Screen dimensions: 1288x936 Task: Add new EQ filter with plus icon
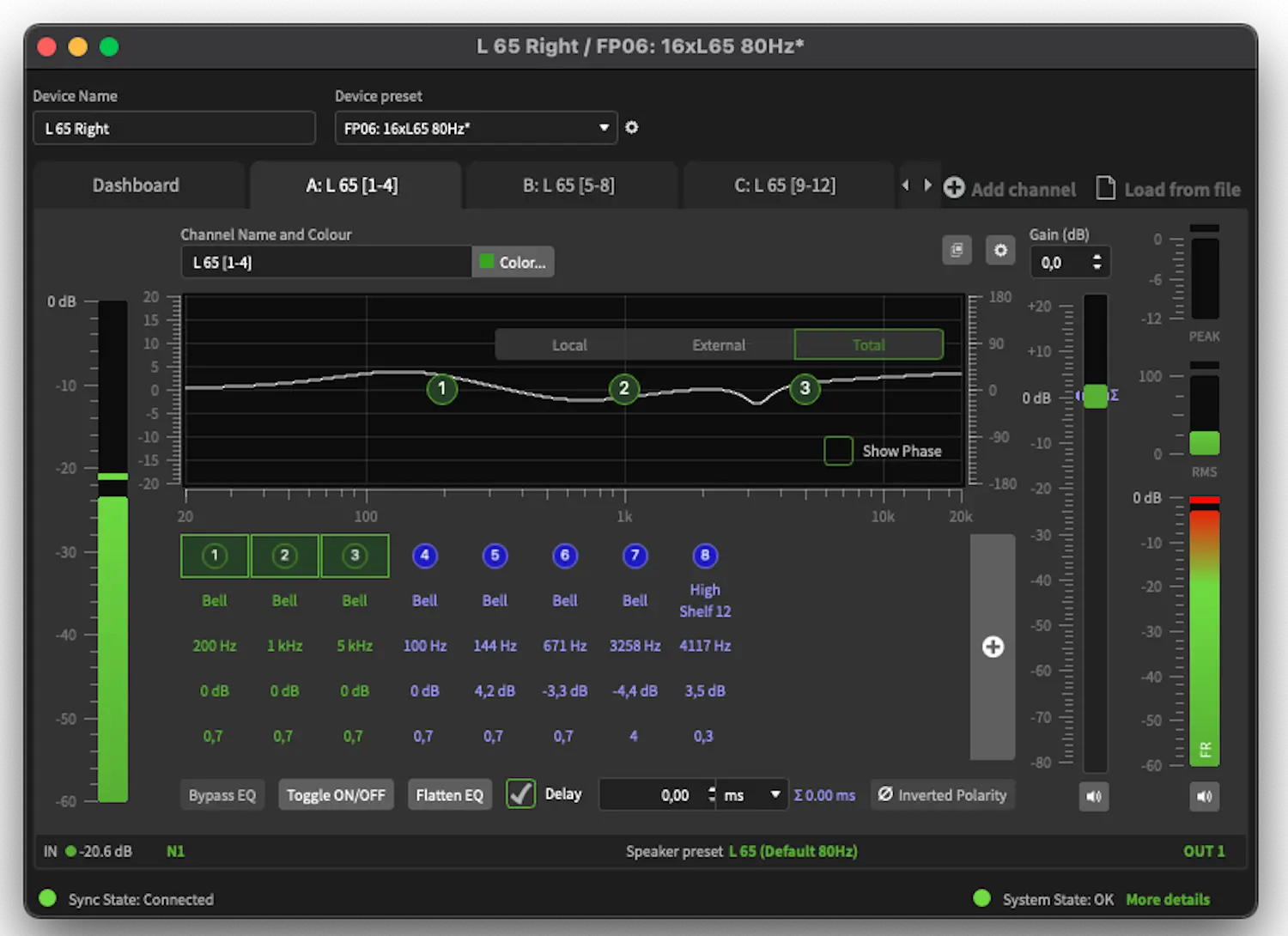click(993, 647)
